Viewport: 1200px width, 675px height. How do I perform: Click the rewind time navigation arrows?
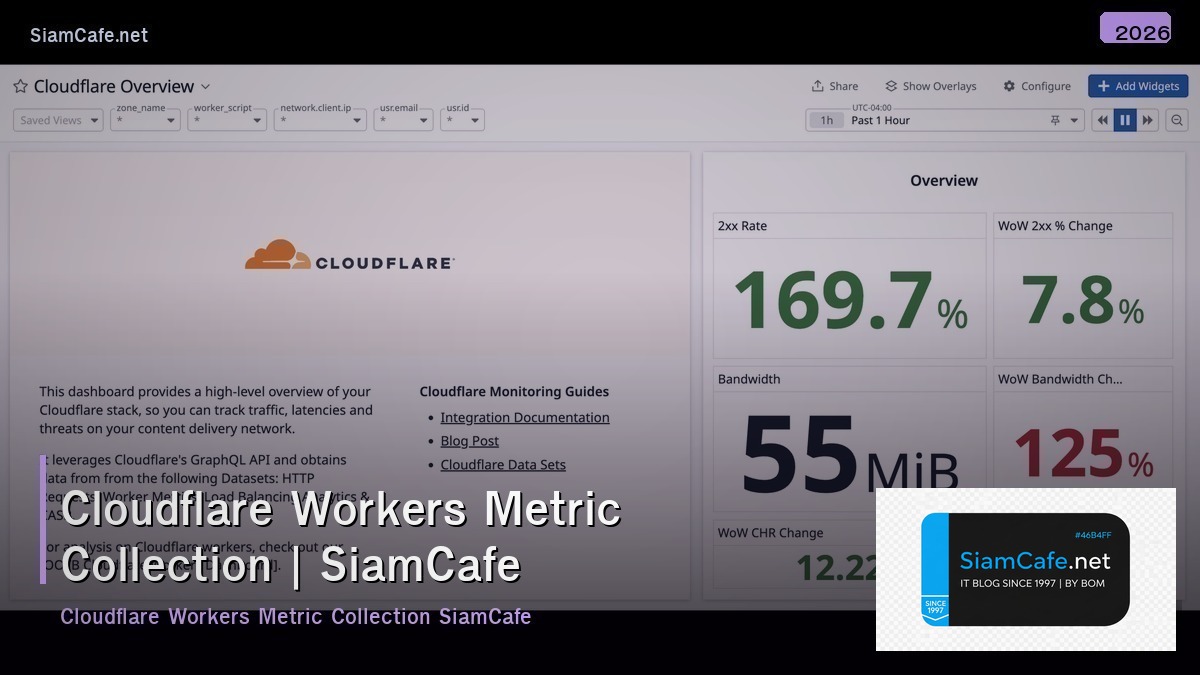[x=1102, y=119]
